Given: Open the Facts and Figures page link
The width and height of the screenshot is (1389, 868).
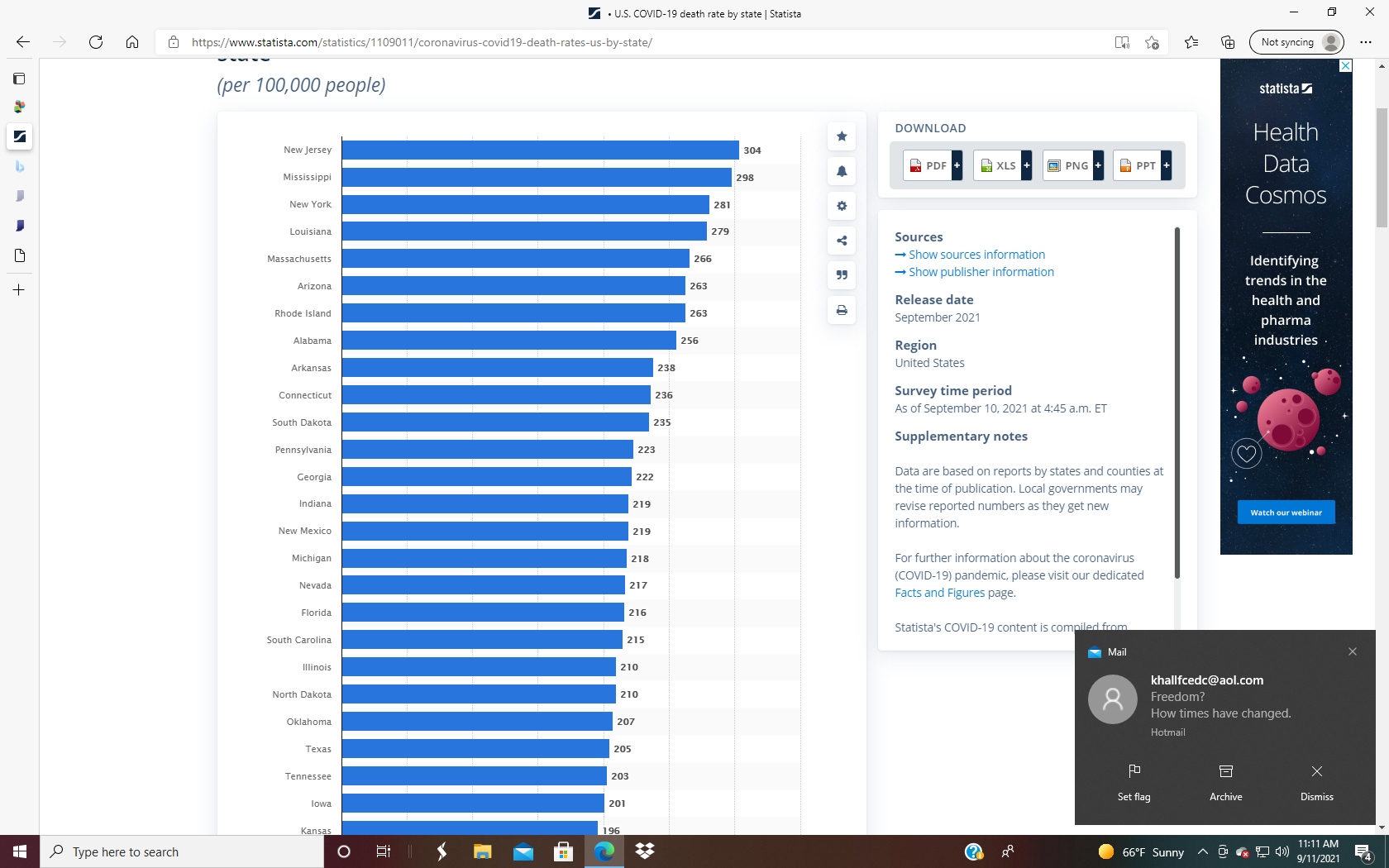Looking at the screenshot, I should tap(939, 593).
